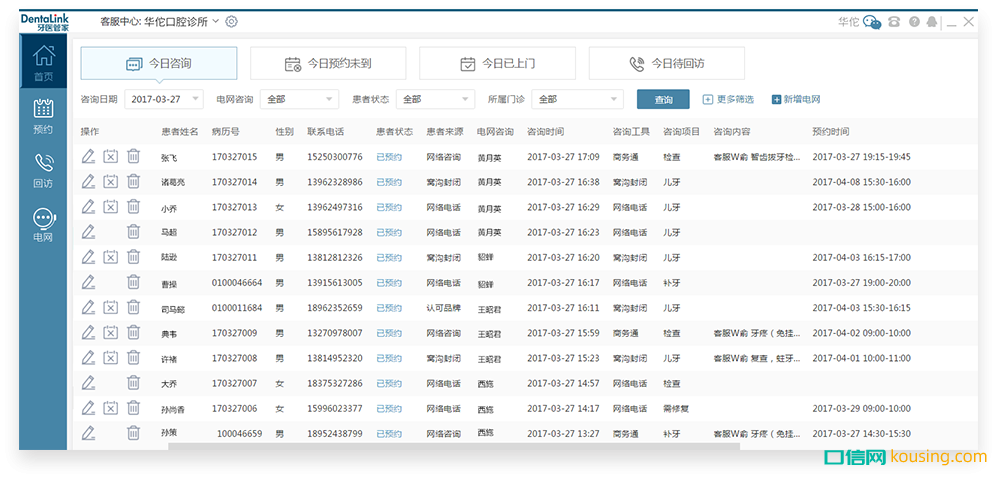Open the 电网咨询 dropdown
Image resolution: width=998 pixels, height=480 pixels.
pos(299,99)
